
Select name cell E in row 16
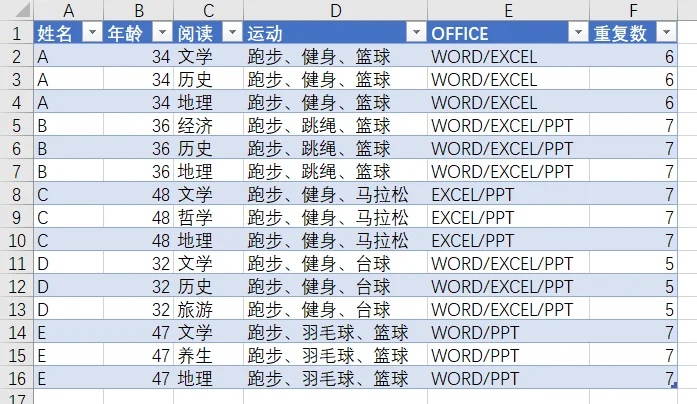tap(68, 378)
